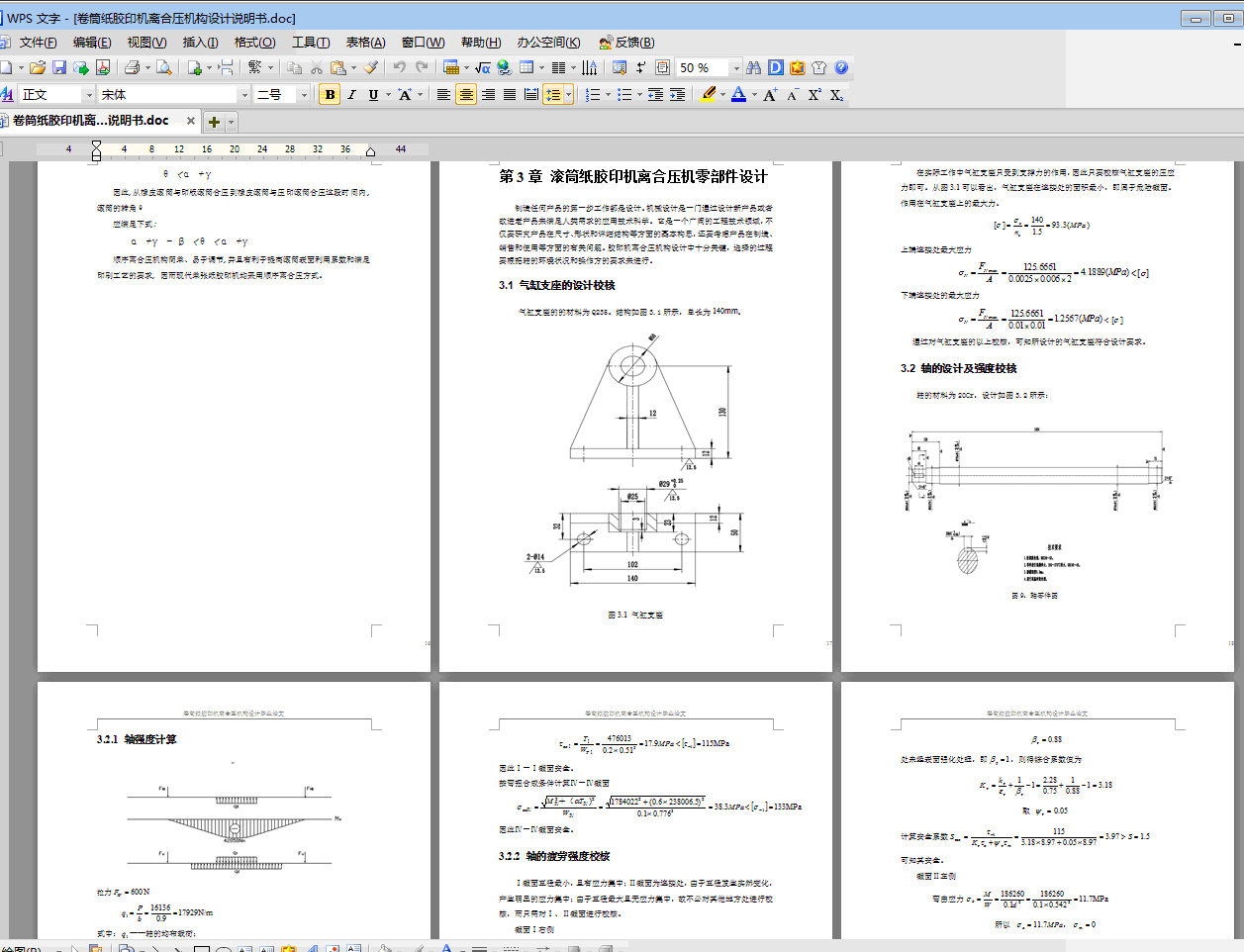Click the shirt skin icon
Screen dimensions: 1244x952
point(819,67)
